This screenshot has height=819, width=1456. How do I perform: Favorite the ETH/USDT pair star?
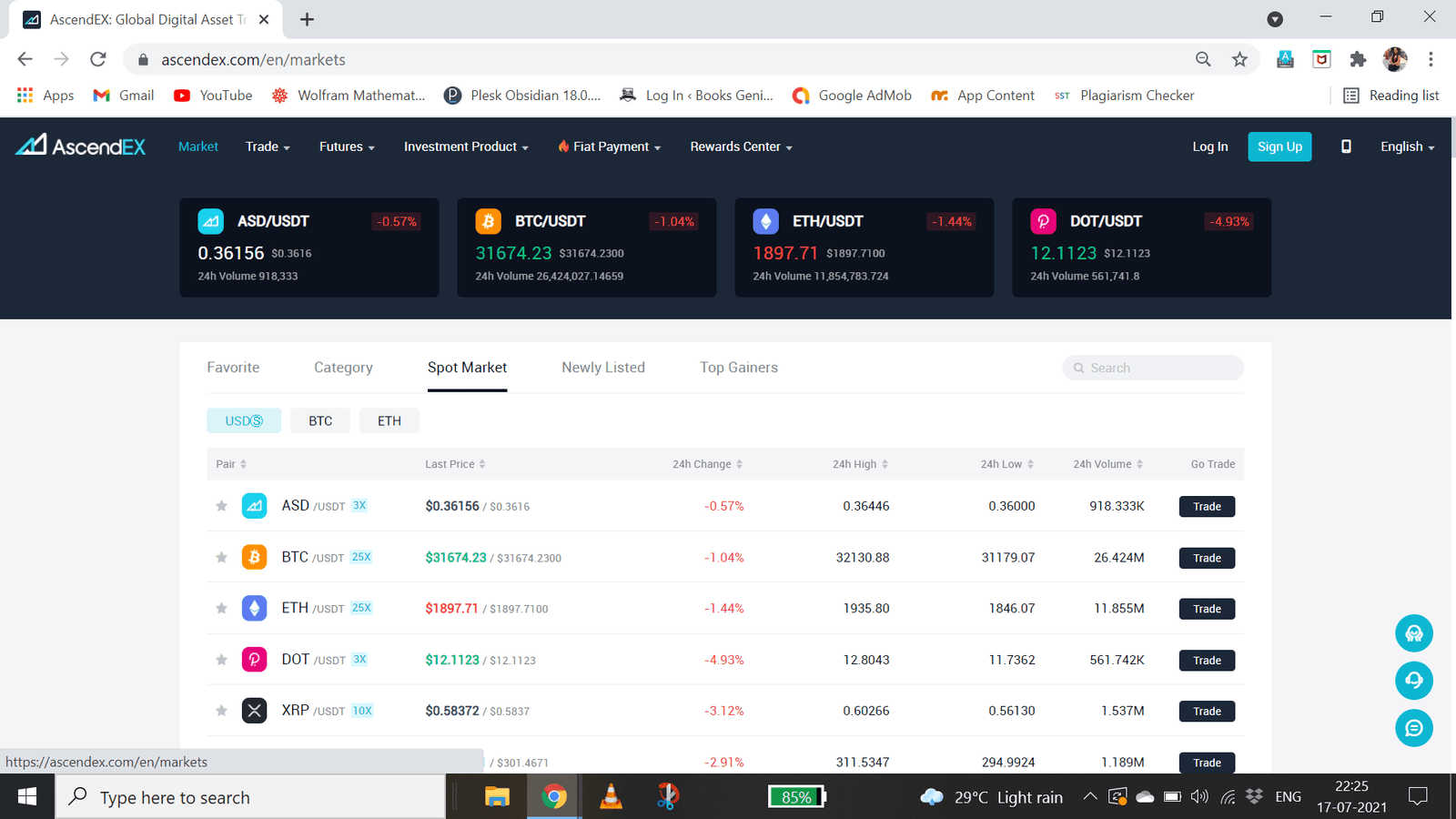(221, 608)
